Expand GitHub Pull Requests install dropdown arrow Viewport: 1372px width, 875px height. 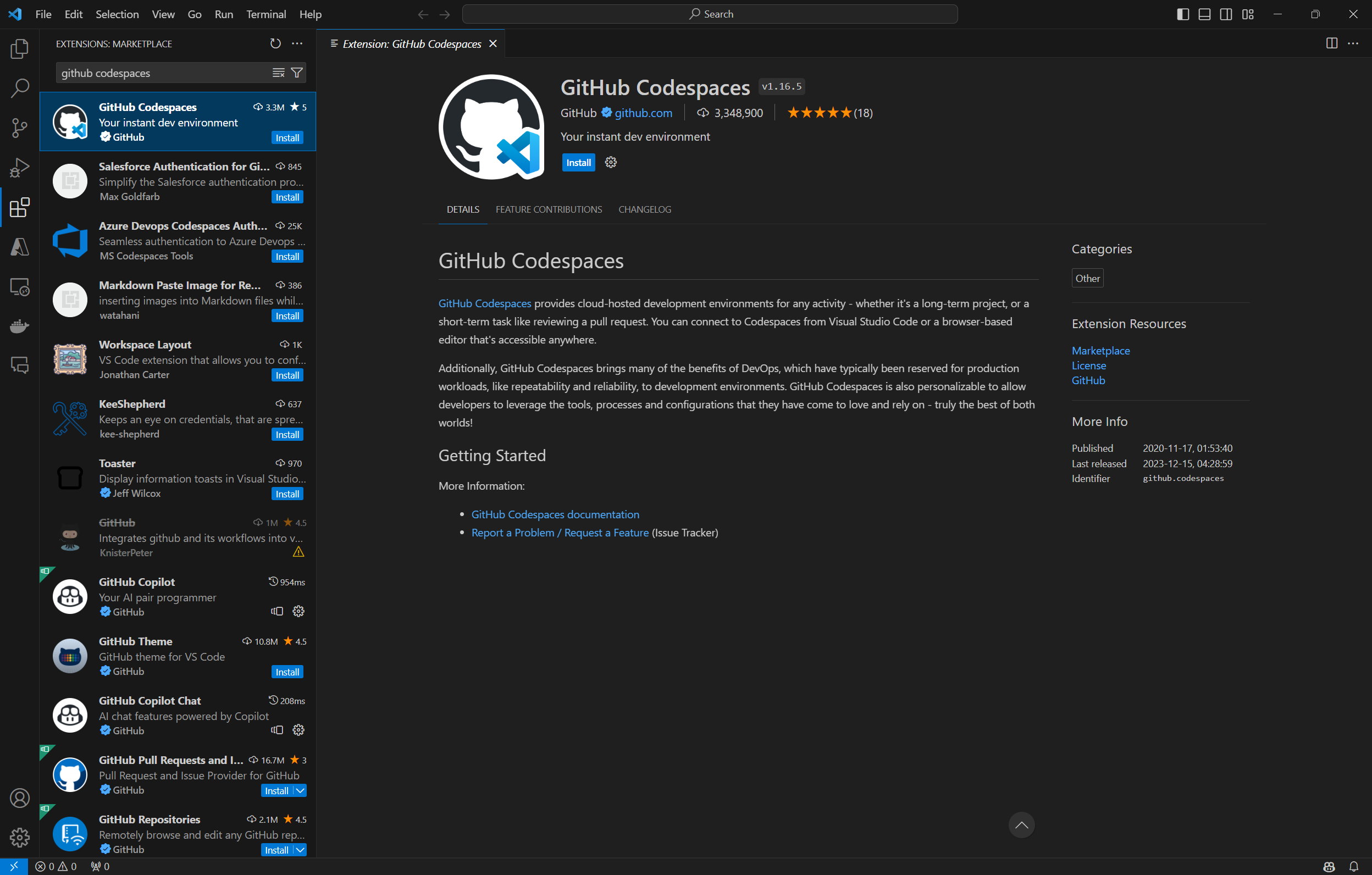point(300,790)
